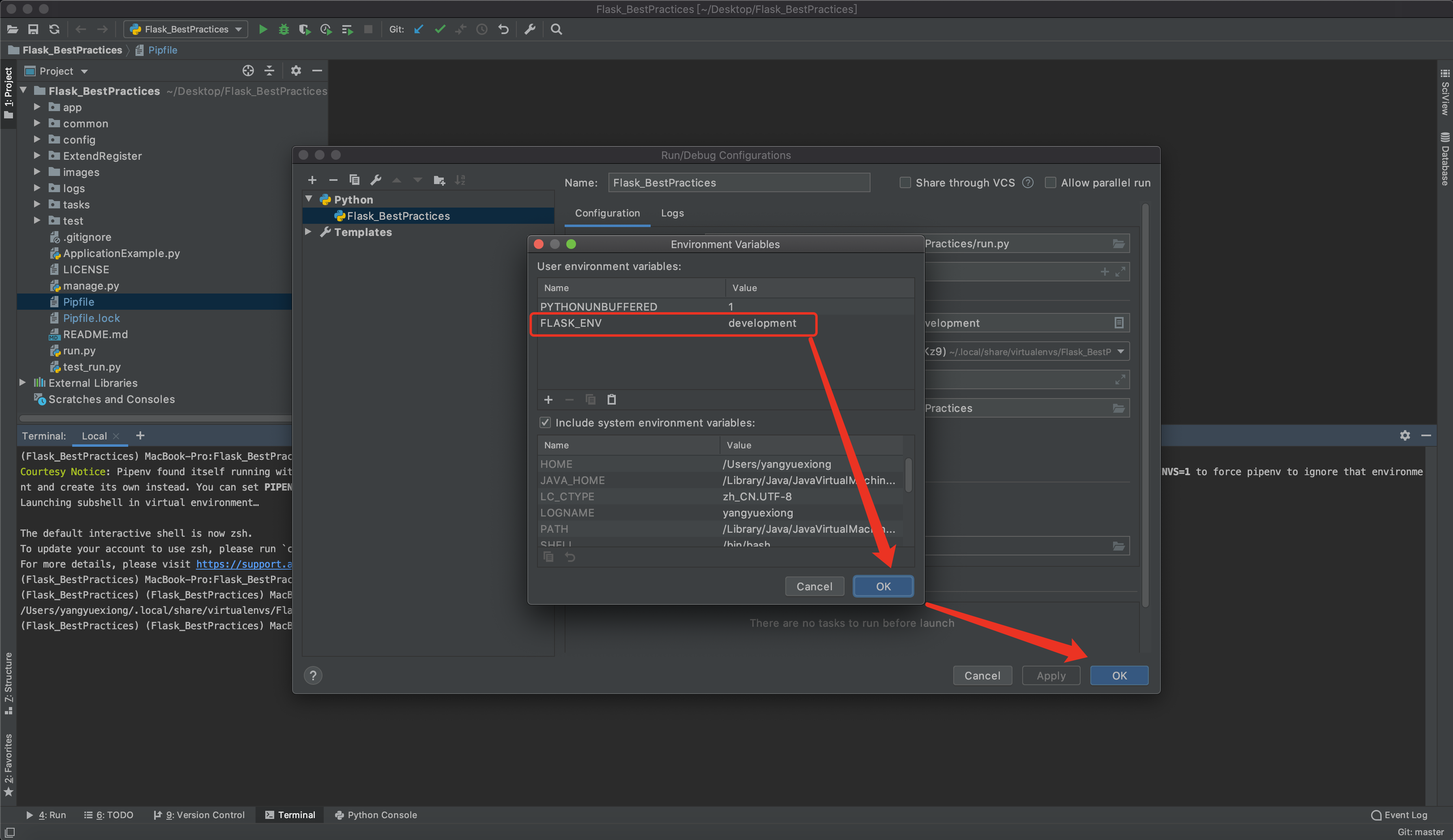Enable Allow parallel run checkbox
This screenshot has width=1453, height=840.
point(1051,182)
